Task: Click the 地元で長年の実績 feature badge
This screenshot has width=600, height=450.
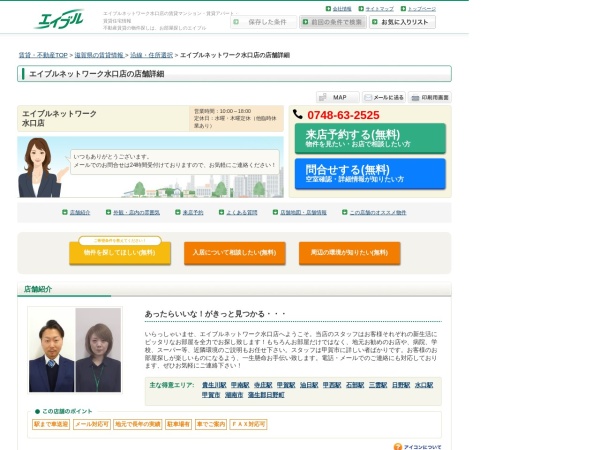Action: [138, 424]
